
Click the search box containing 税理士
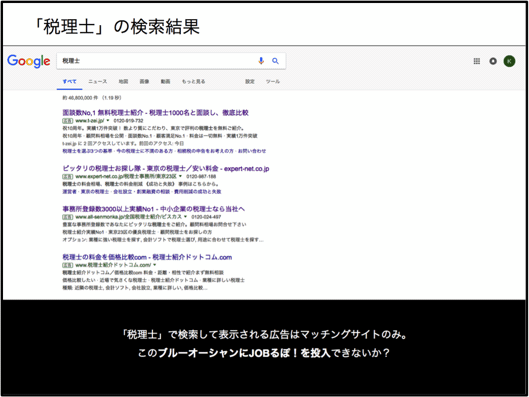[x=171, y=61]
